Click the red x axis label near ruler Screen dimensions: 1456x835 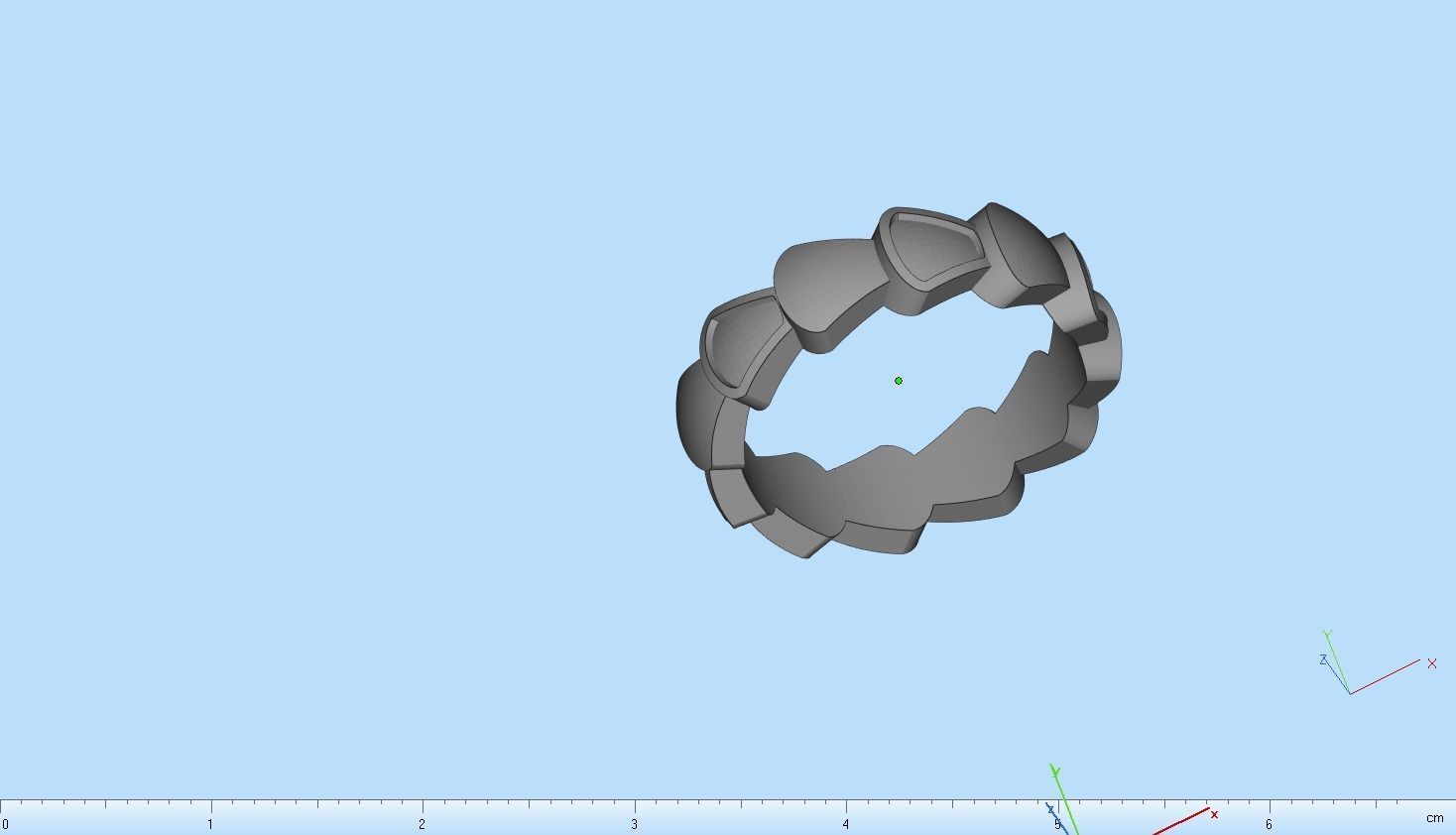1214,814
